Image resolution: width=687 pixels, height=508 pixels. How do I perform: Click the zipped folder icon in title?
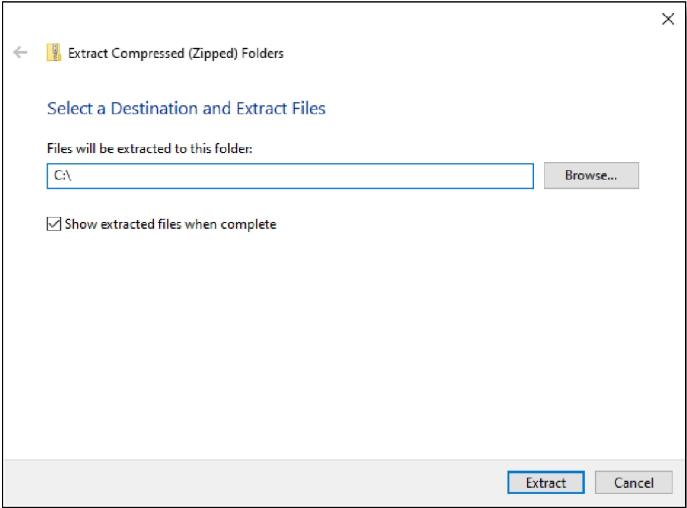(54, 53)
